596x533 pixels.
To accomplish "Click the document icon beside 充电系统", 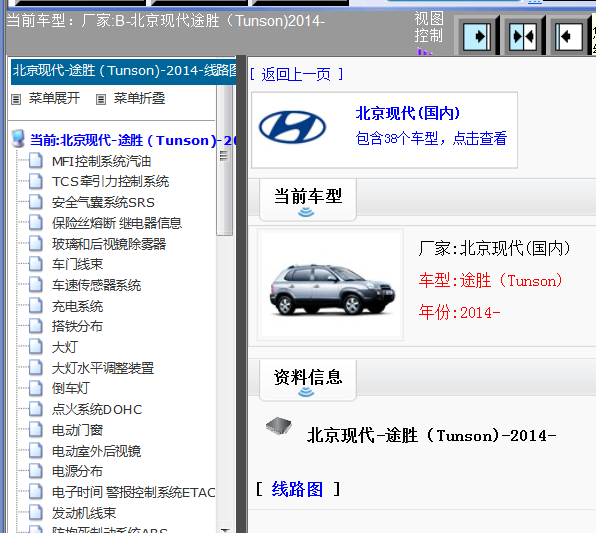I will point(36,305).
